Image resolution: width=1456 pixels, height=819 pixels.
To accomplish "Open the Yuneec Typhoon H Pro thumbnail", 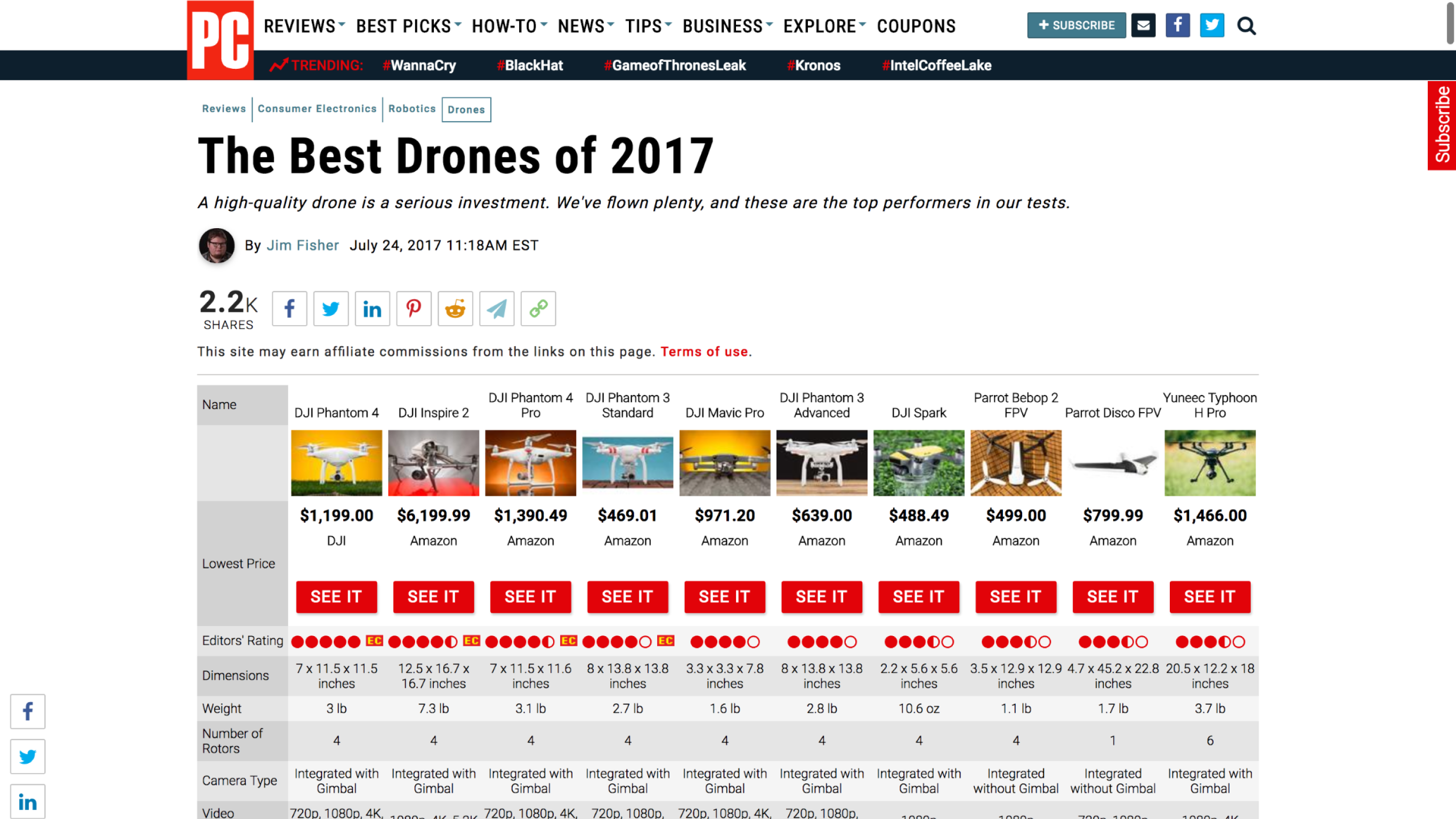I will coord(1210,463).
